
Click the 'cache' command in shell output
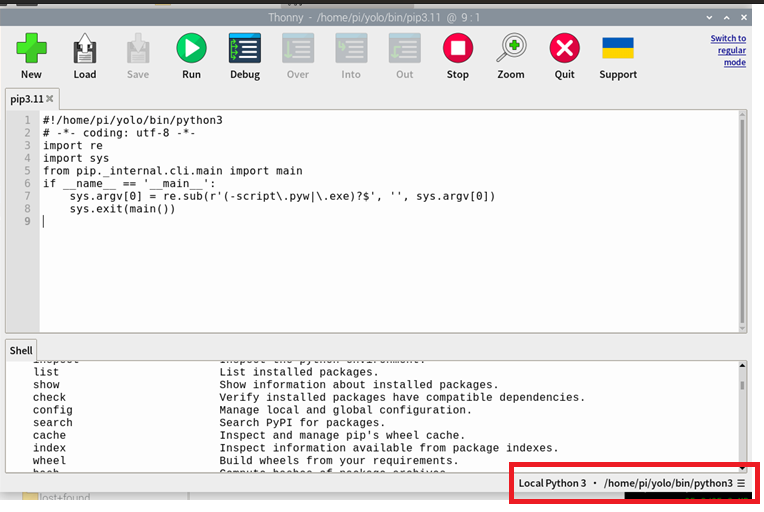point(49,435)
